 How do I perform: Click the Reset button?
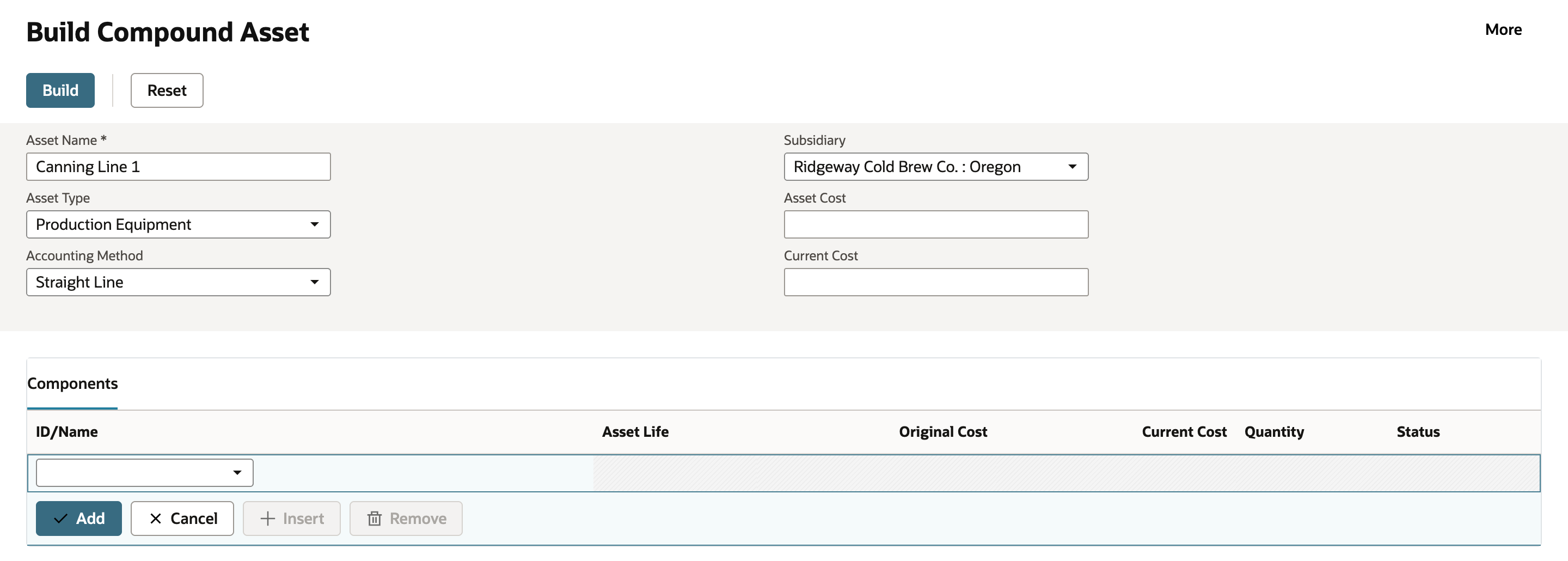[x=167, y=90]
